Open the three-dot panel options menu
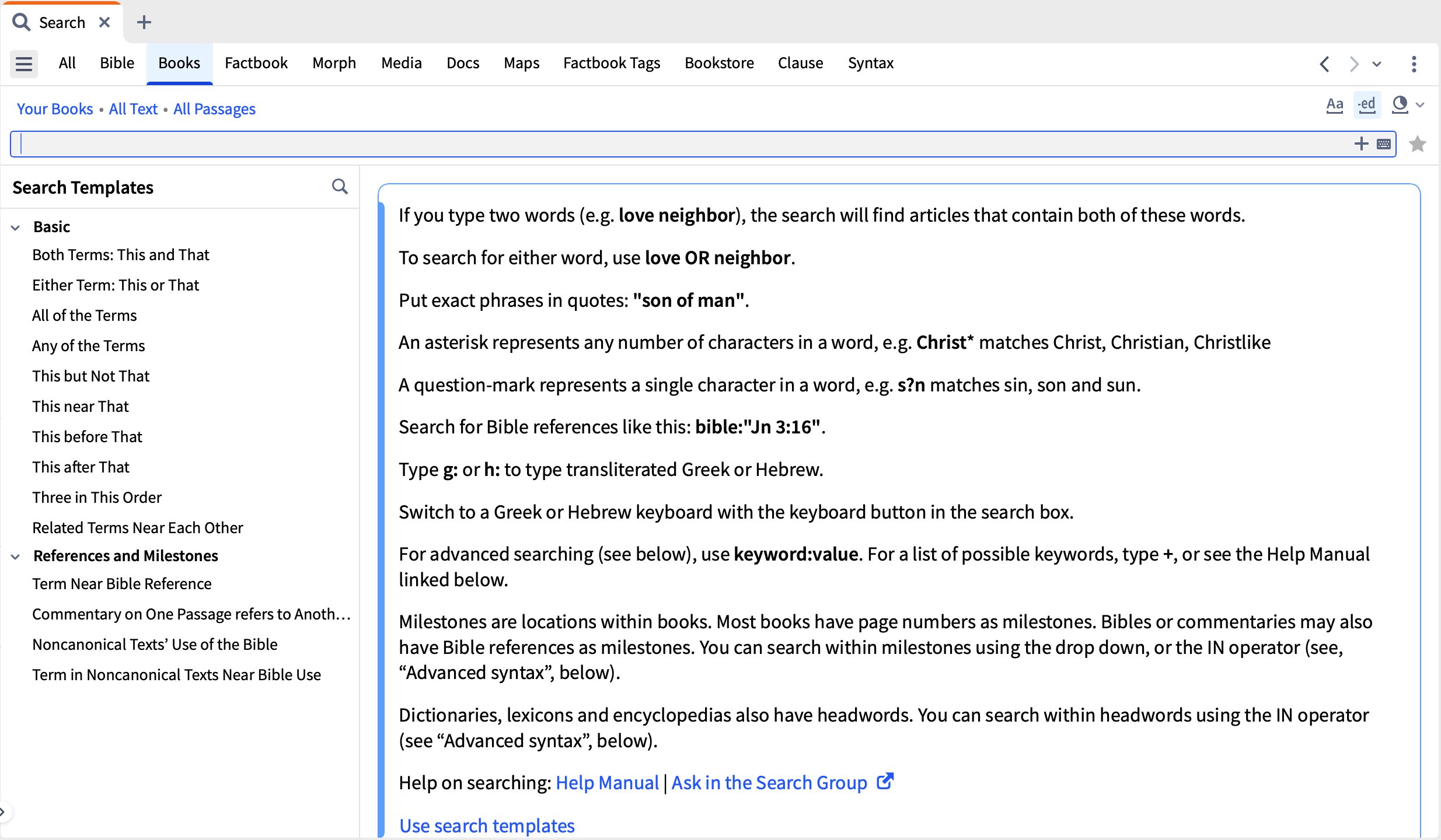 click(1414, 64)
